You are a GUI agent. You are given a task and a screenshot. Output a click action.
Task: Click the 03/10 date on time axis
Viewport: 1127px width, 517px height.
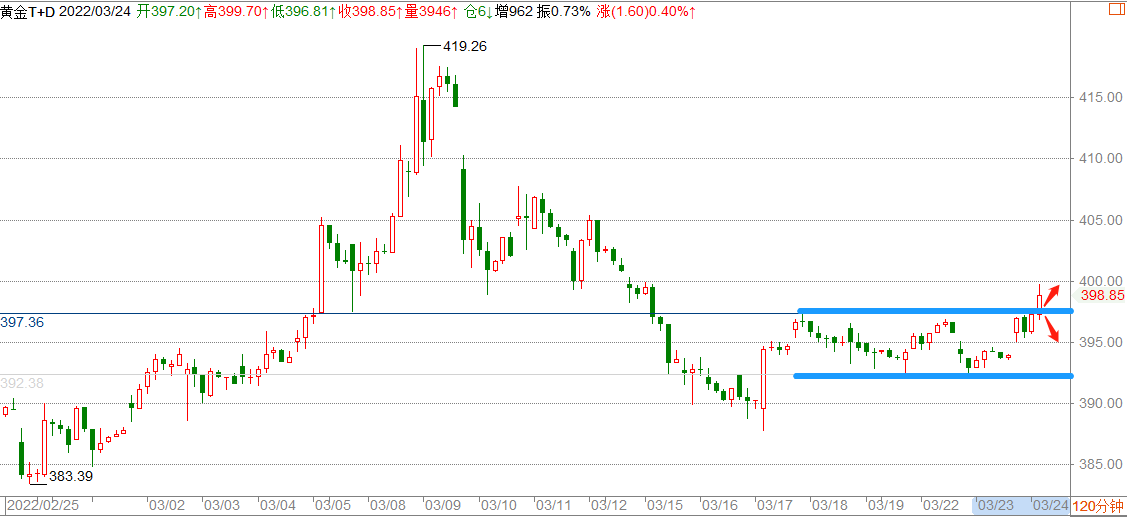[499, 506]
